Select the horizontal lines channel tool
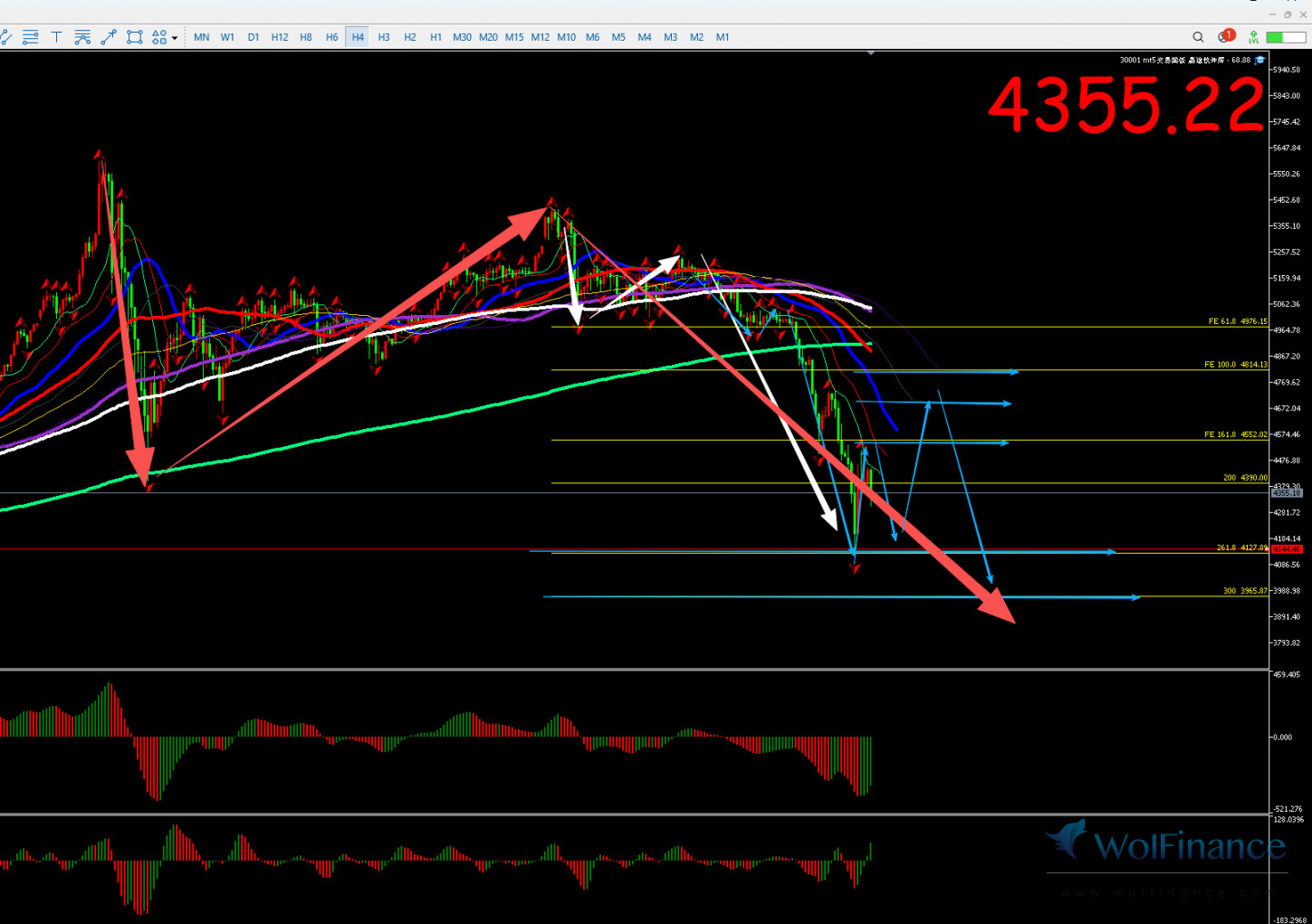The height and width of the screenshot is (924, 1312). (31, 37)
